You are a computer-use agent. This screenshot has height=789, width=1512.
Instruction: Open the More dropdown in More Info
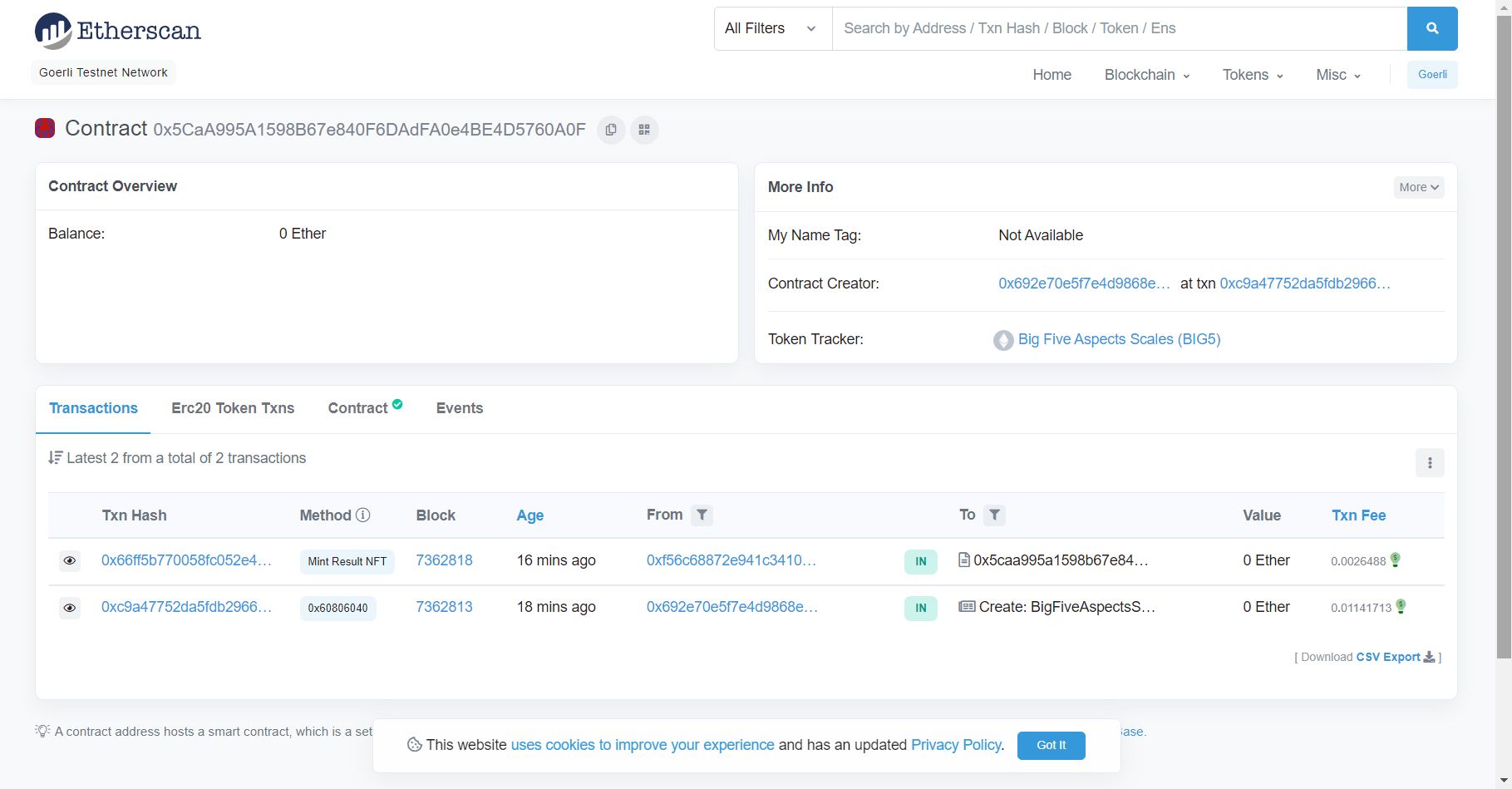click(x=1419, y=187)
